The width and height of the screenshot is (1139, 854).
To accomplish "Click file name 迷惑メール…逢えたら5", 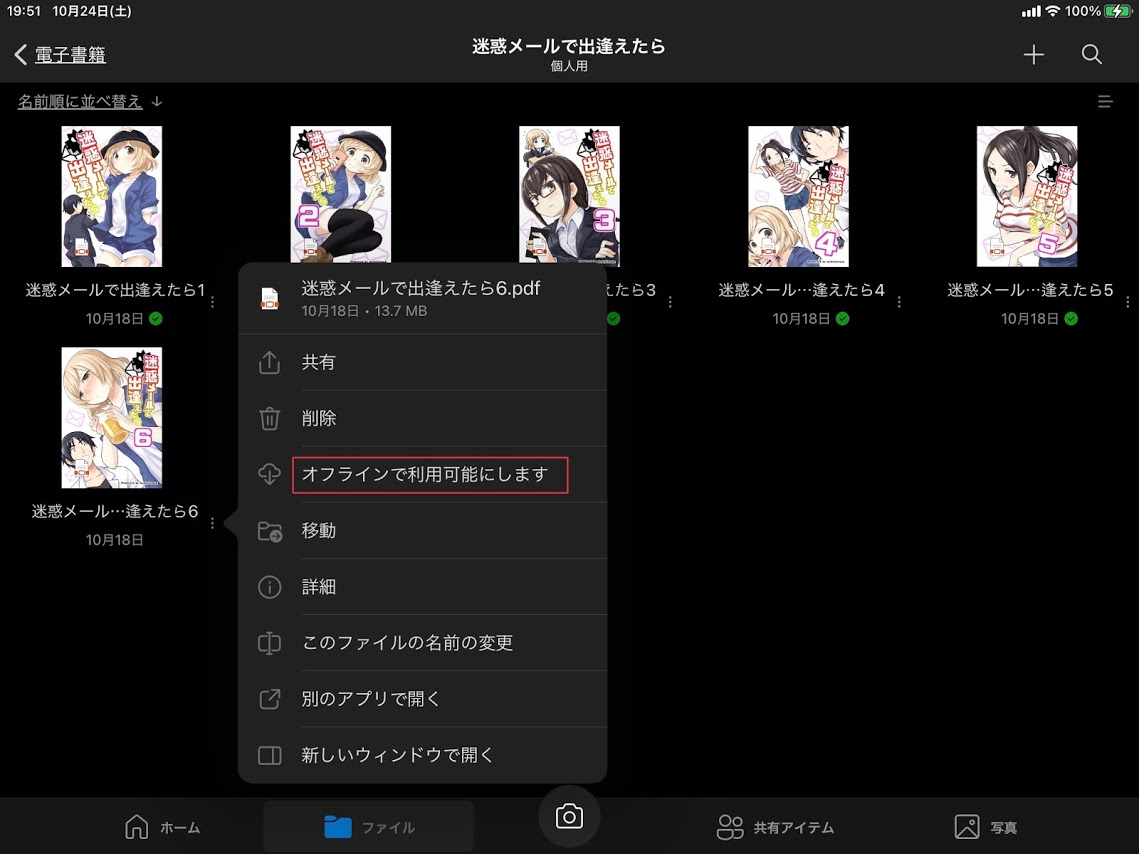I will (x=1030, y=290).
